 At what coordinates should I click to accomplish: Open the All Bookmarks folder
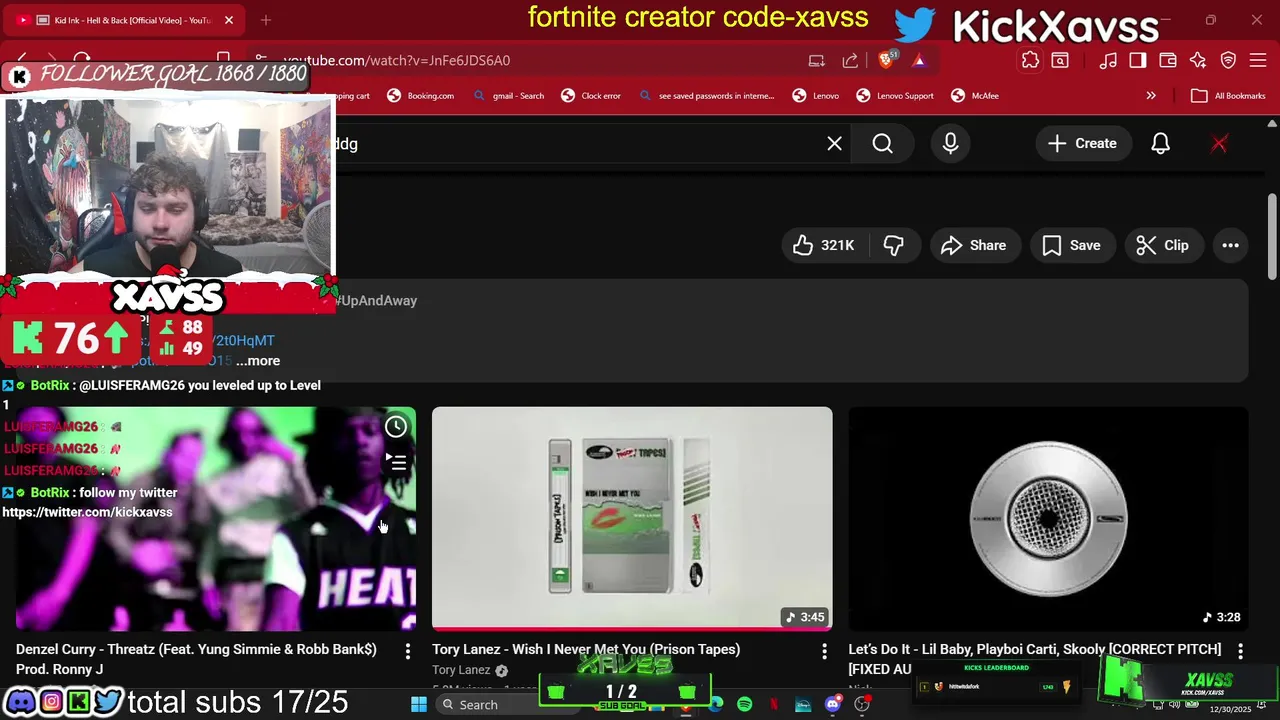1228,96
